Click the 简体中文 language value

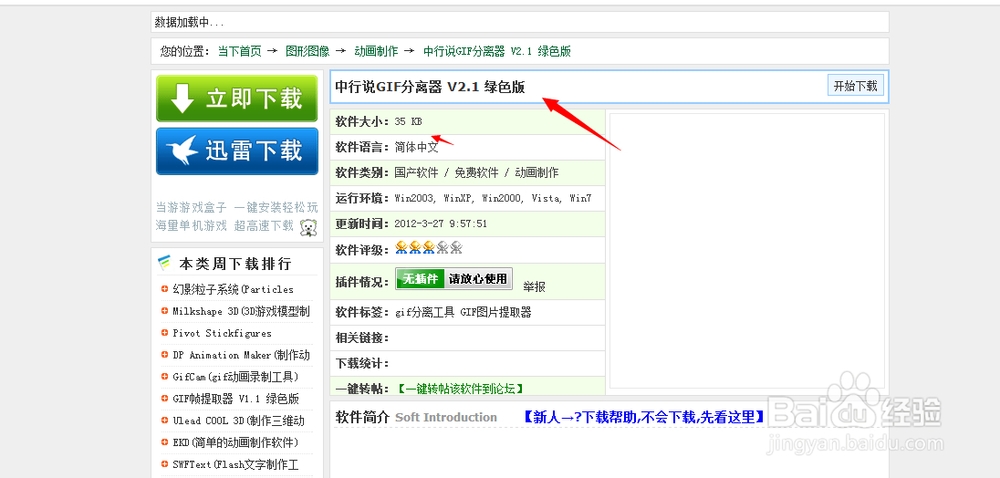[416, 147]
